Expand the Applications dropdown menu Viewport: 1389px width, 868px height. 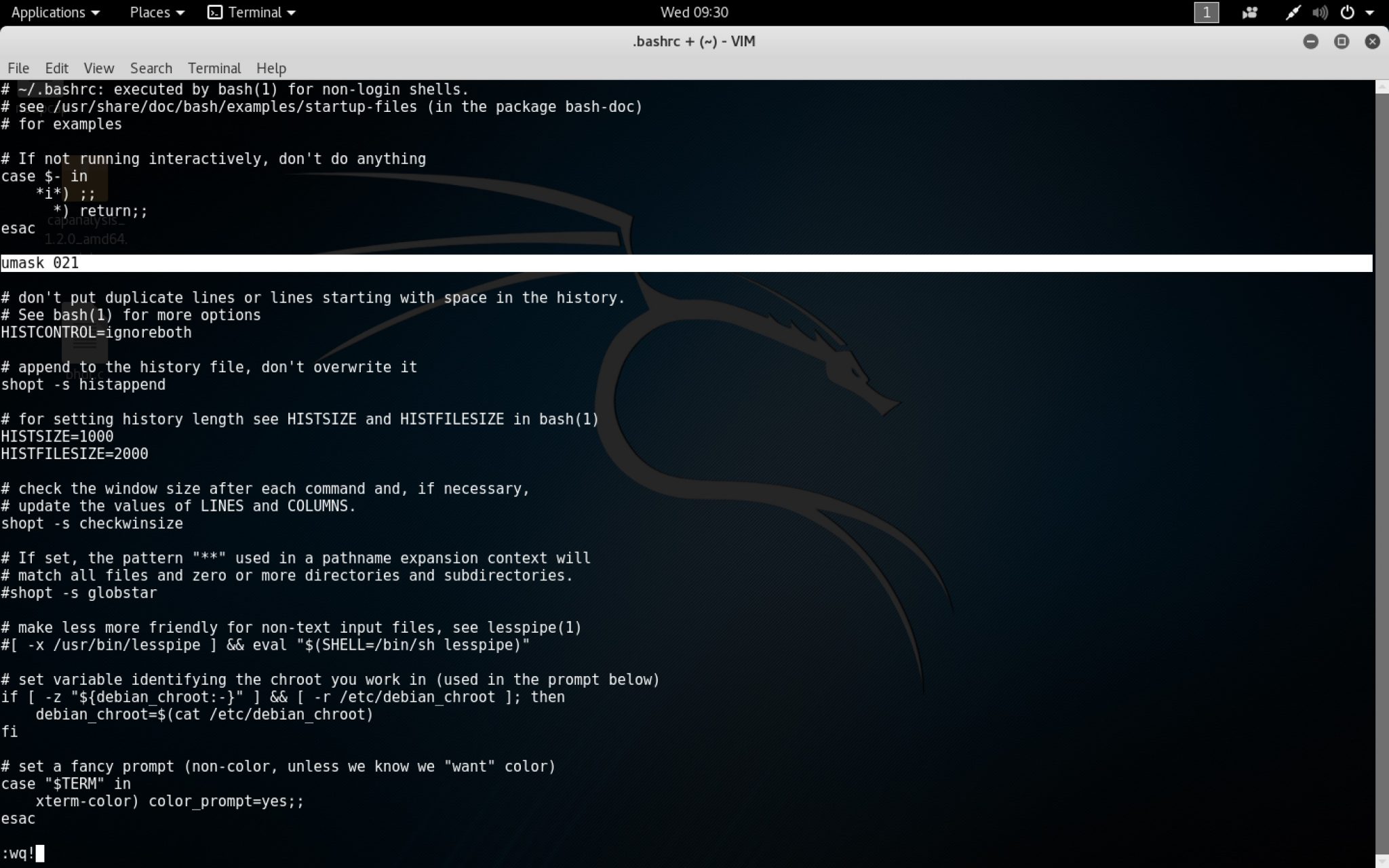click(x=56, y=12)
